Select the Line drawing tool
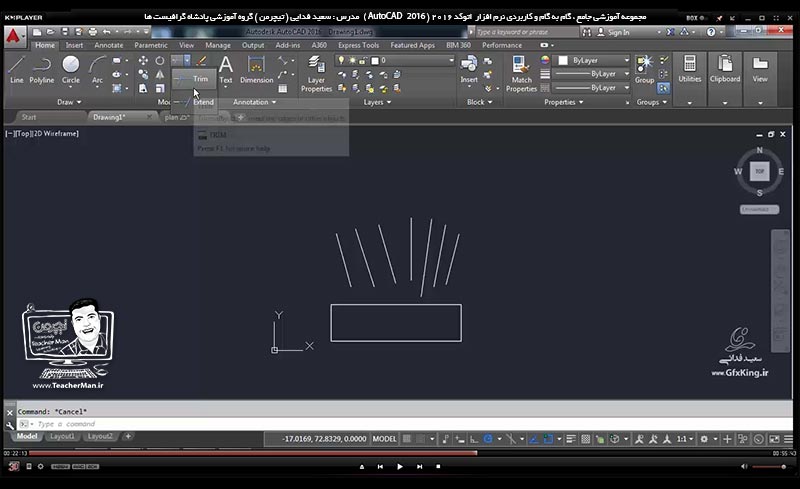The width and height of the screenshot is (800, 489). click(16, 69)
